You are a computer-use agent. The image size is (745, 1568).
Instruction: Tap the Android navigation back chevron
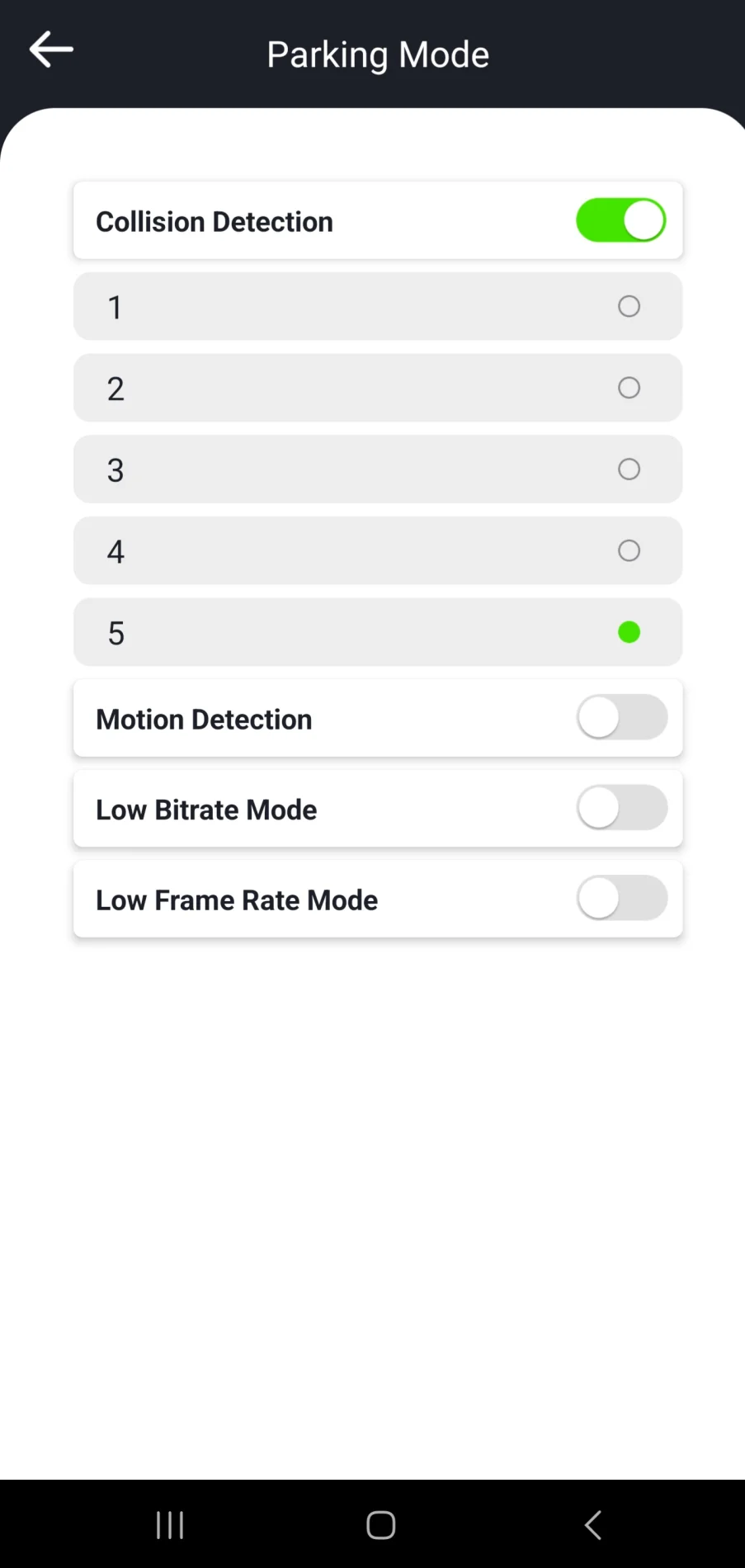tap(592, 1524)
